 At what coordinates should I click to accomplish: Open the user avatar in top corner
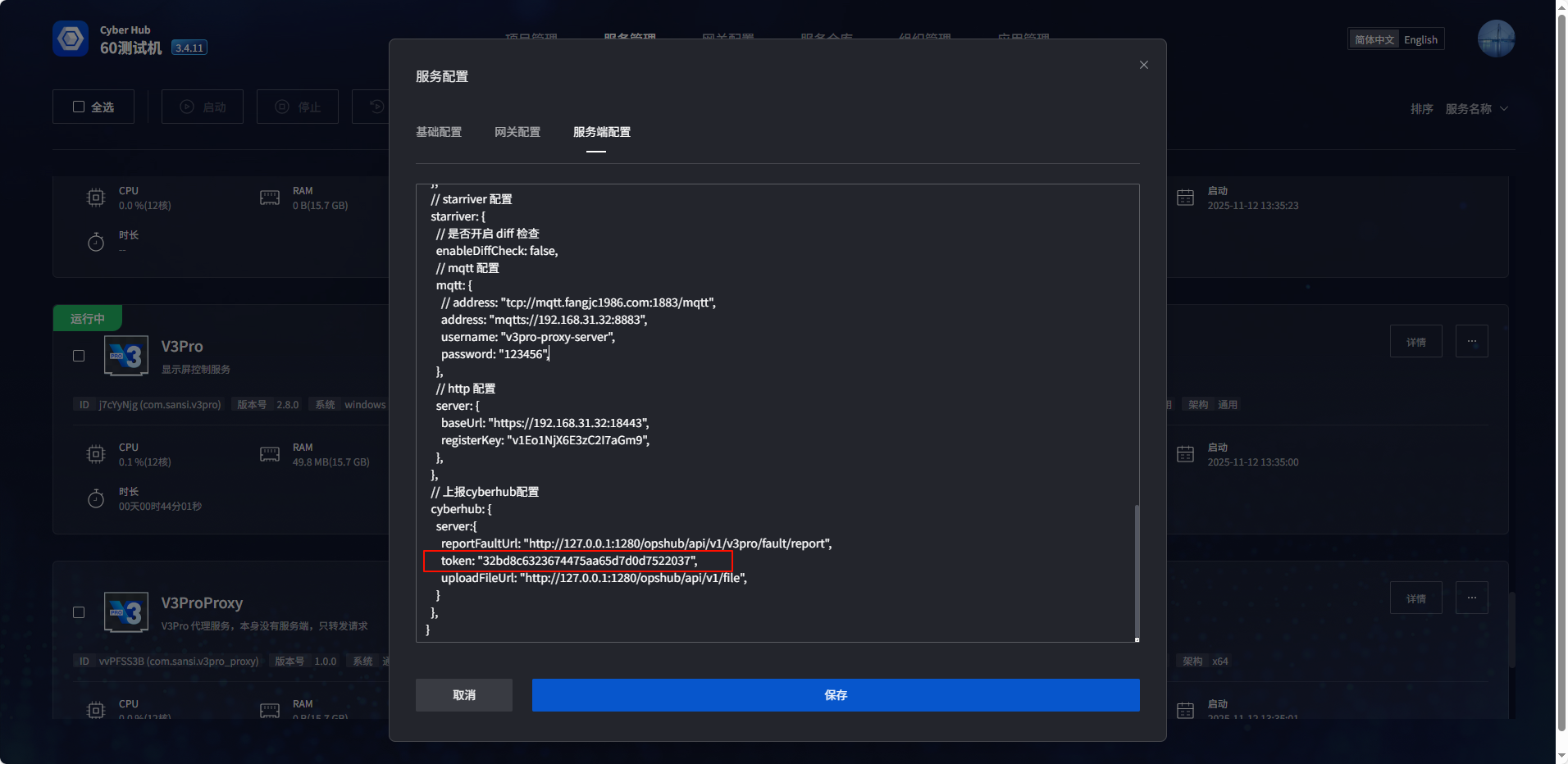(1496, 39)
